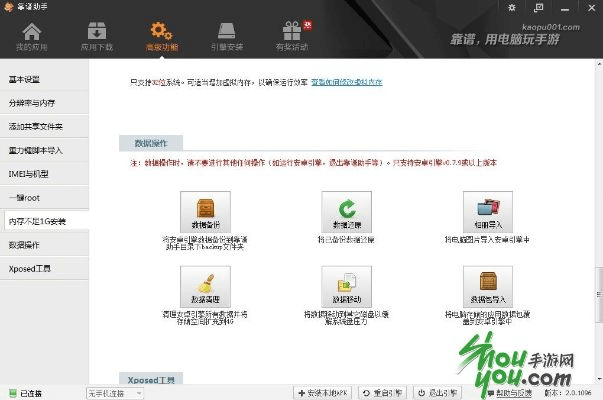
Task: Click the version number 2.0.1096 text
Action: coord(568,393)
